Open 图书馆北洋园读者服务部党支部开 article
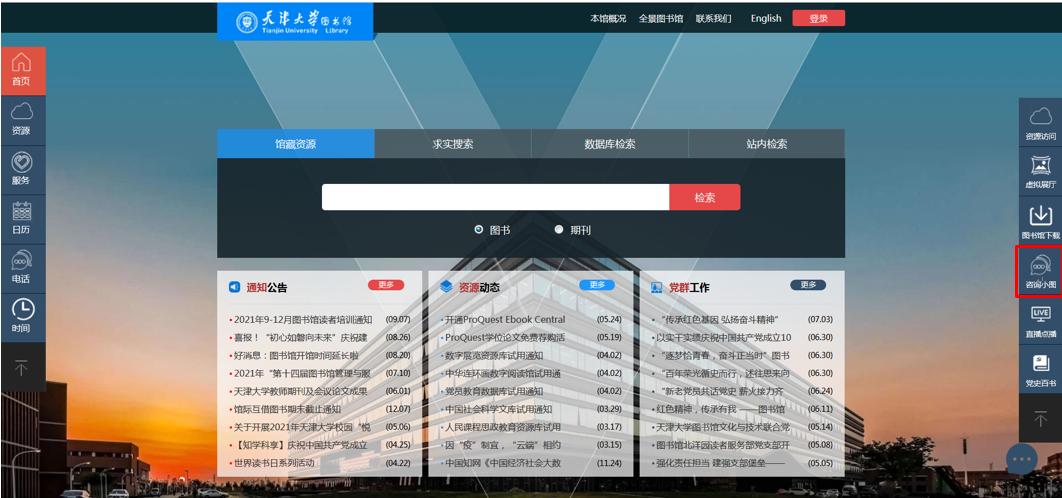Screen dimensions: 1062x498 pos(723,445)
